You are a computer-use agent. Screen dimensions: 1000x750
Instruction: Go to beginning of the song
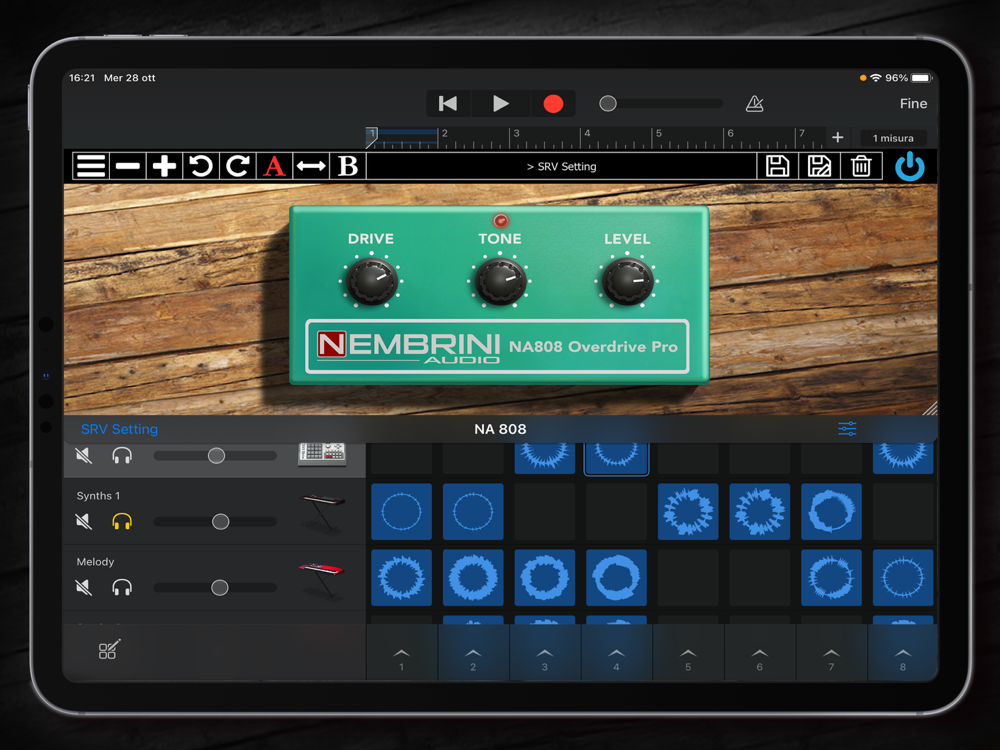448,103
